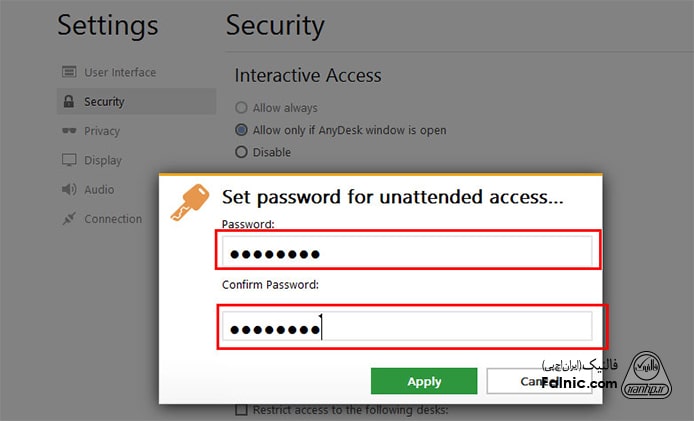Select Allow only if AnyDesk window is open
The height and width of the screenshot is (421, 694).
coord(241,130)
